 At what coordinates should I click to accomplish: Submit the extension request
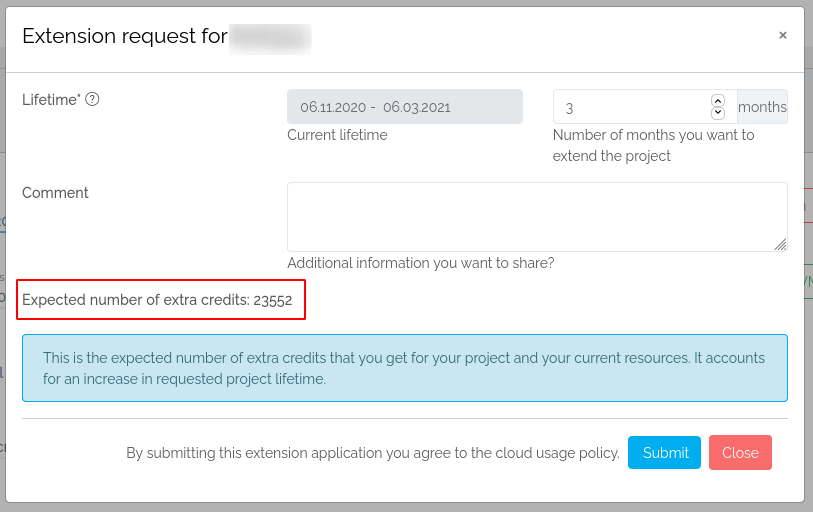665,453
